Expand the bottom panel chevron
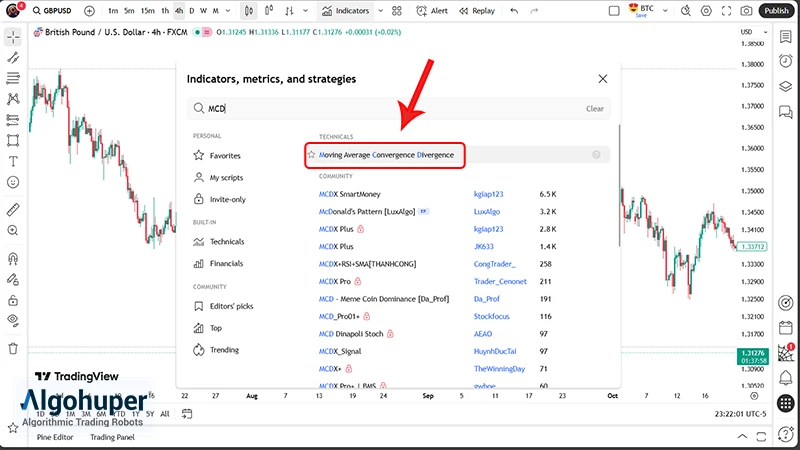This screenshot has height=450, width=800. (743, 437)
